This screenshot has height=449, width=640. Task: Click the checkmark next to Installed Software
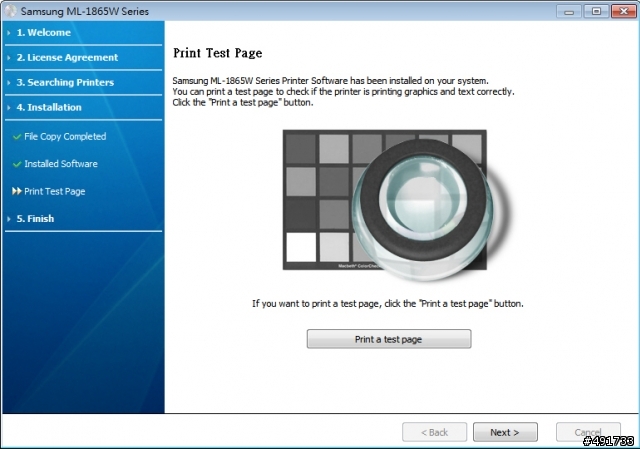(17, 164)
